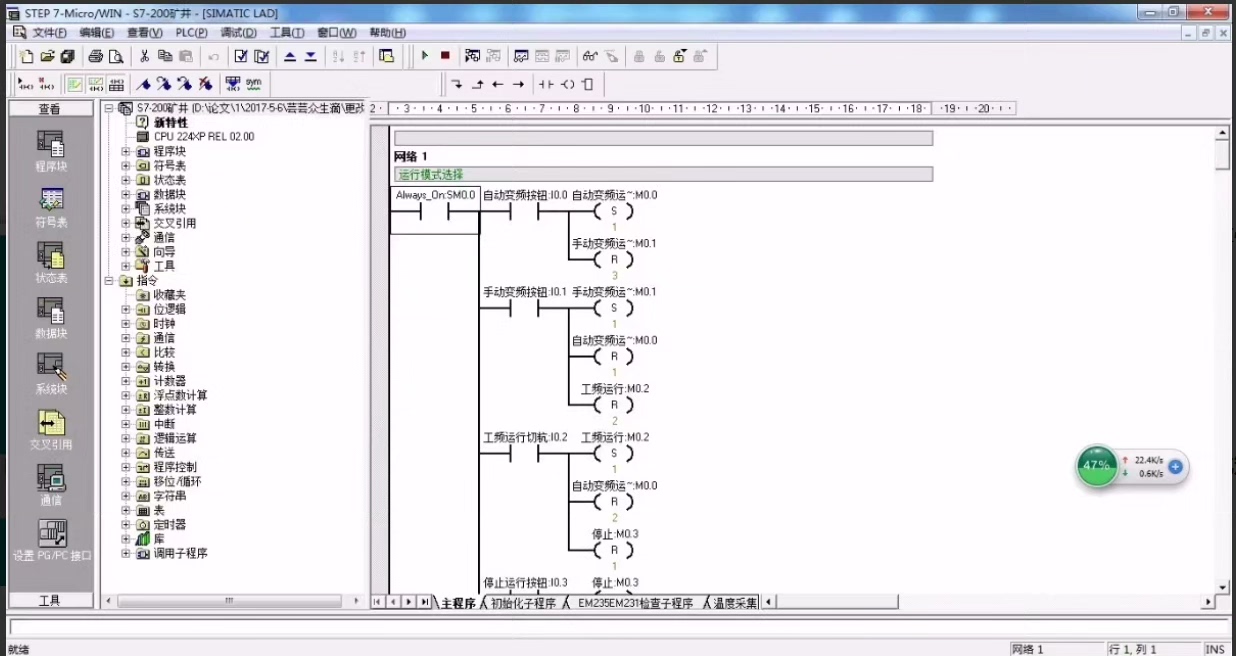Collapse the 指令 tree node
Screen dimensions: 1236x656
110,281
